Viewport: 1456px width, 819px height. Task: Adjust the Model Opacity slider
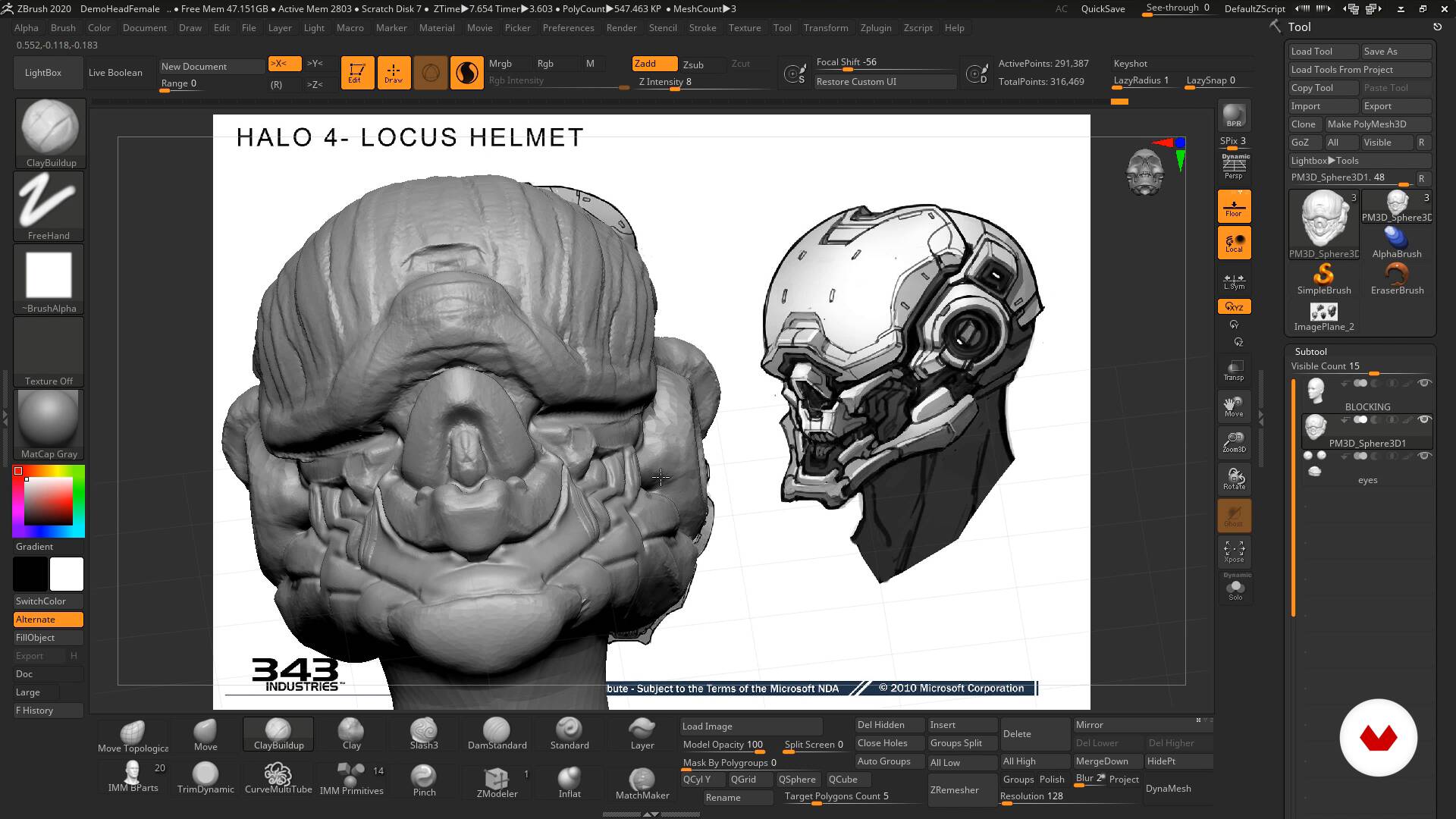coord(724,746)
